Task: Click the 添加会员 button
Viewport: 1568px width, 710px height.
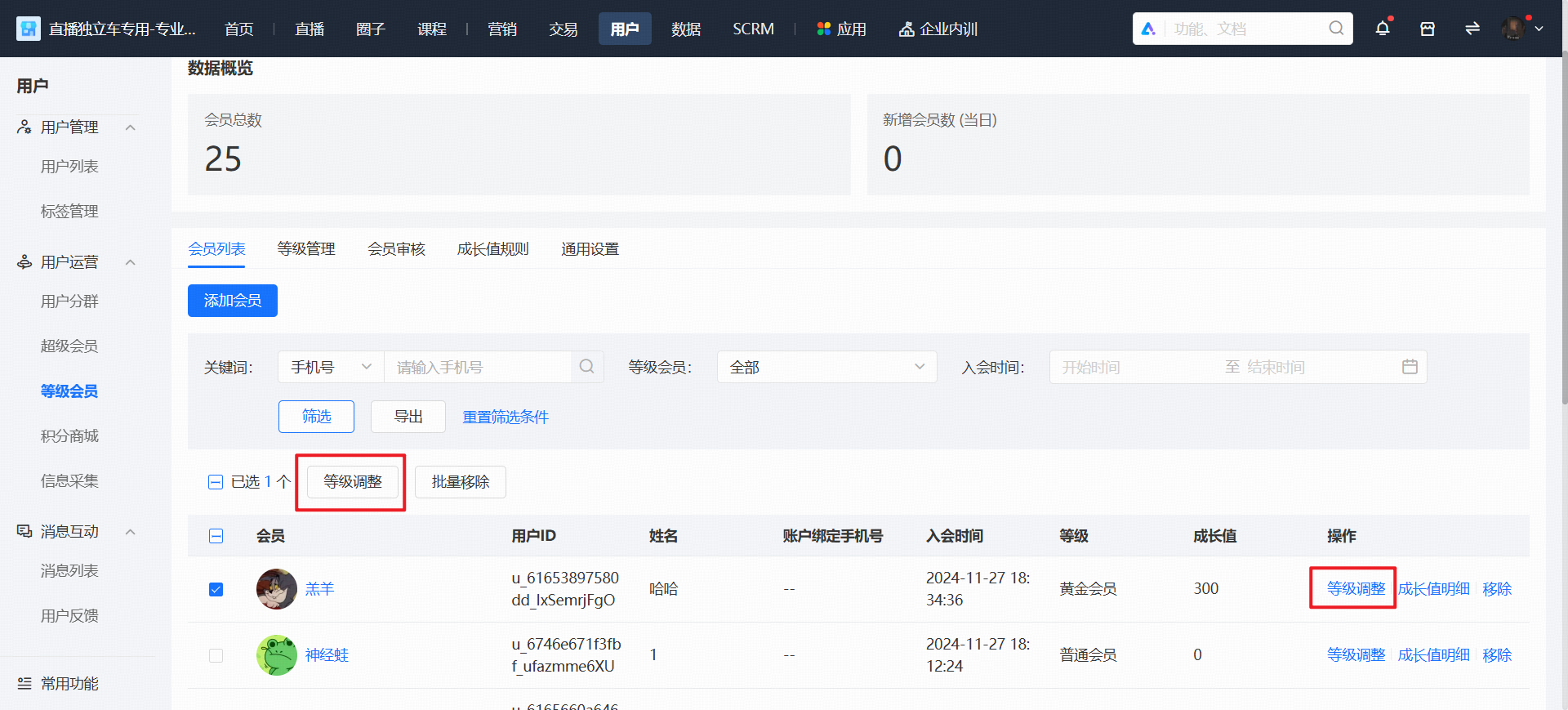Action: coord(233,301)
